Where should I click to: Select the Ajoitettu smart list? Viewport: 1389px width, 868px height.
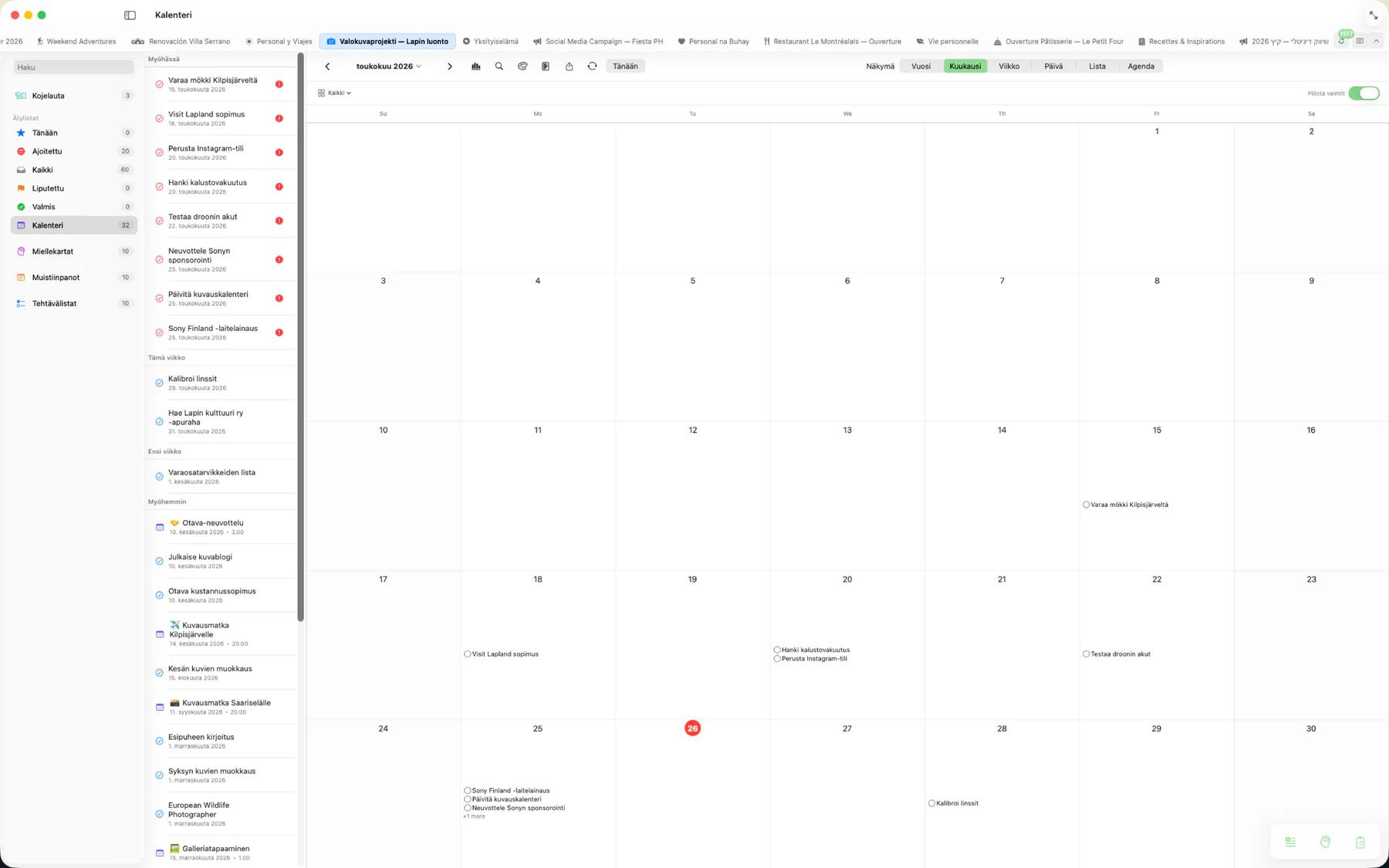74,151
